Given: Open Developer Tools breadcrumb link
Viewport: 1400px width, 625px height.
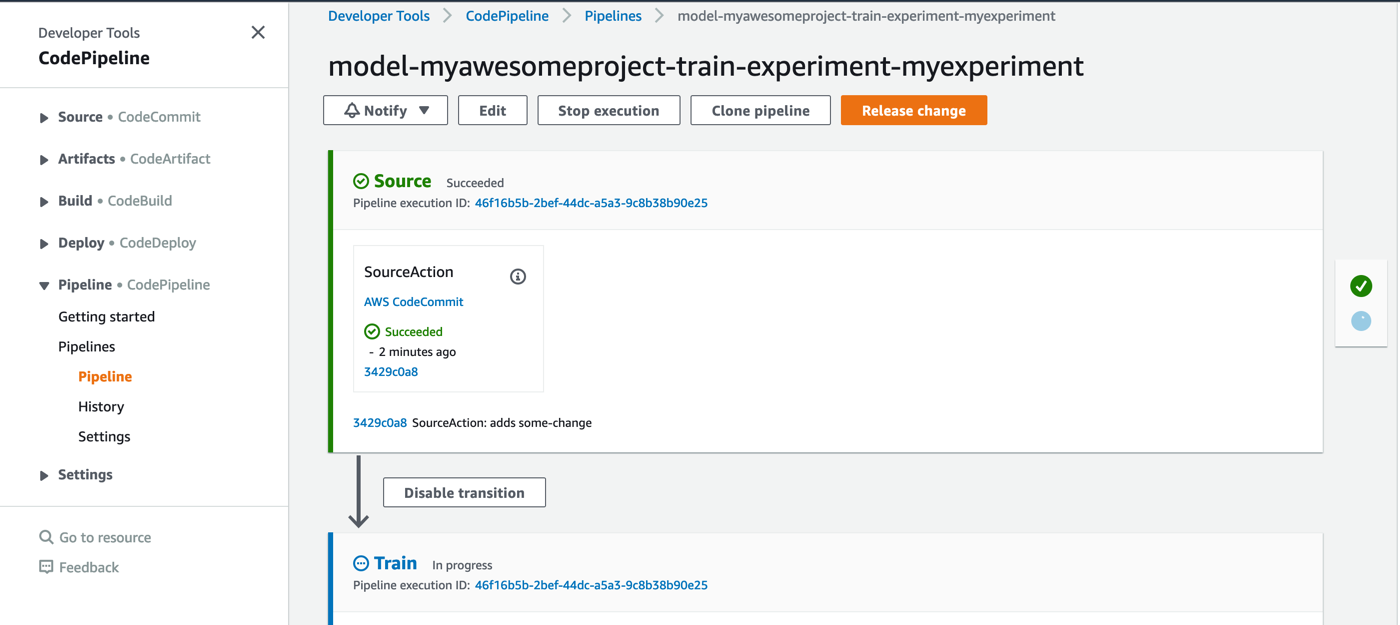Looking at the screenshot, I should (379, 16).
